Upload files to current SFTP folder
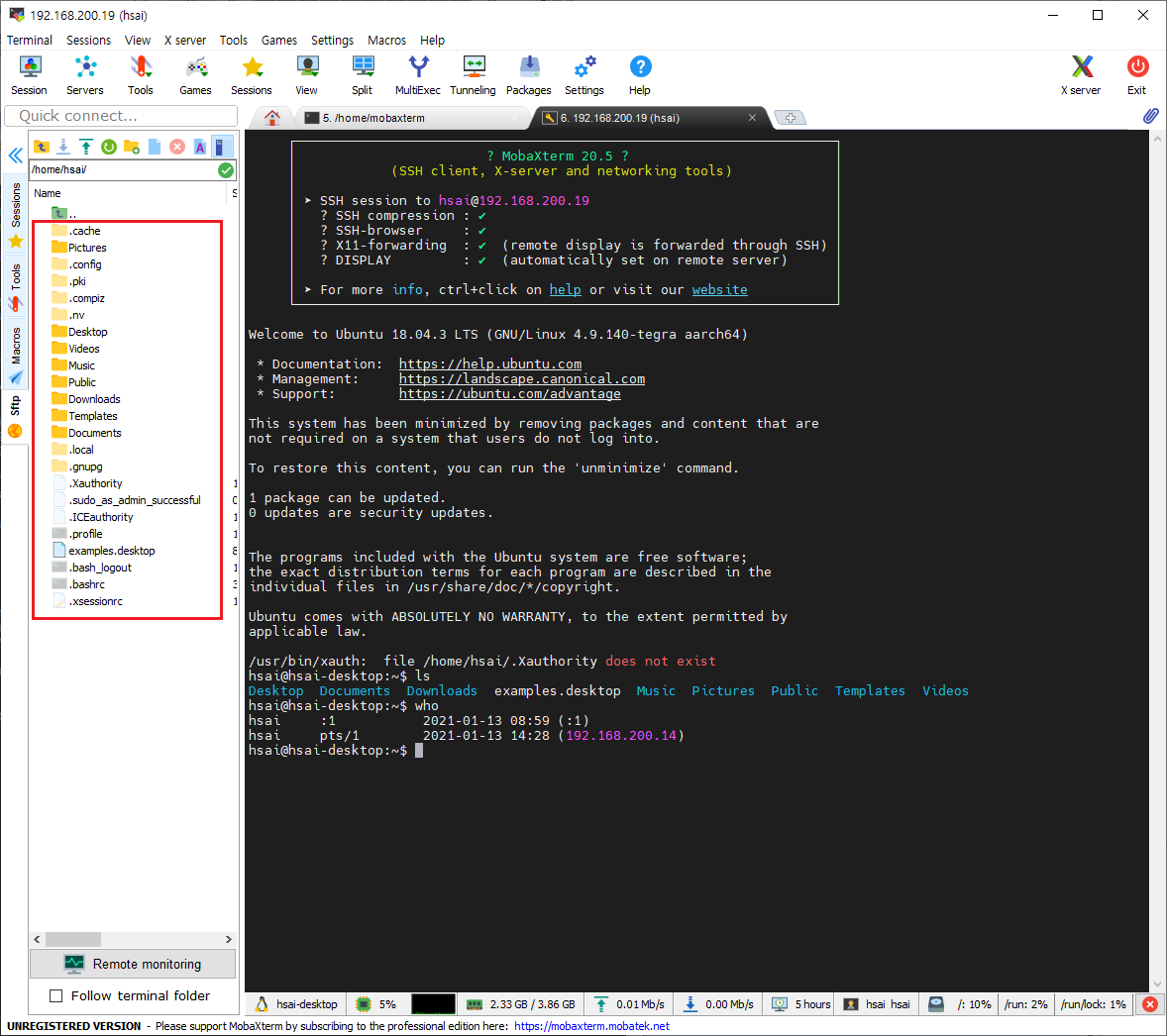 [x=86, y=147]
